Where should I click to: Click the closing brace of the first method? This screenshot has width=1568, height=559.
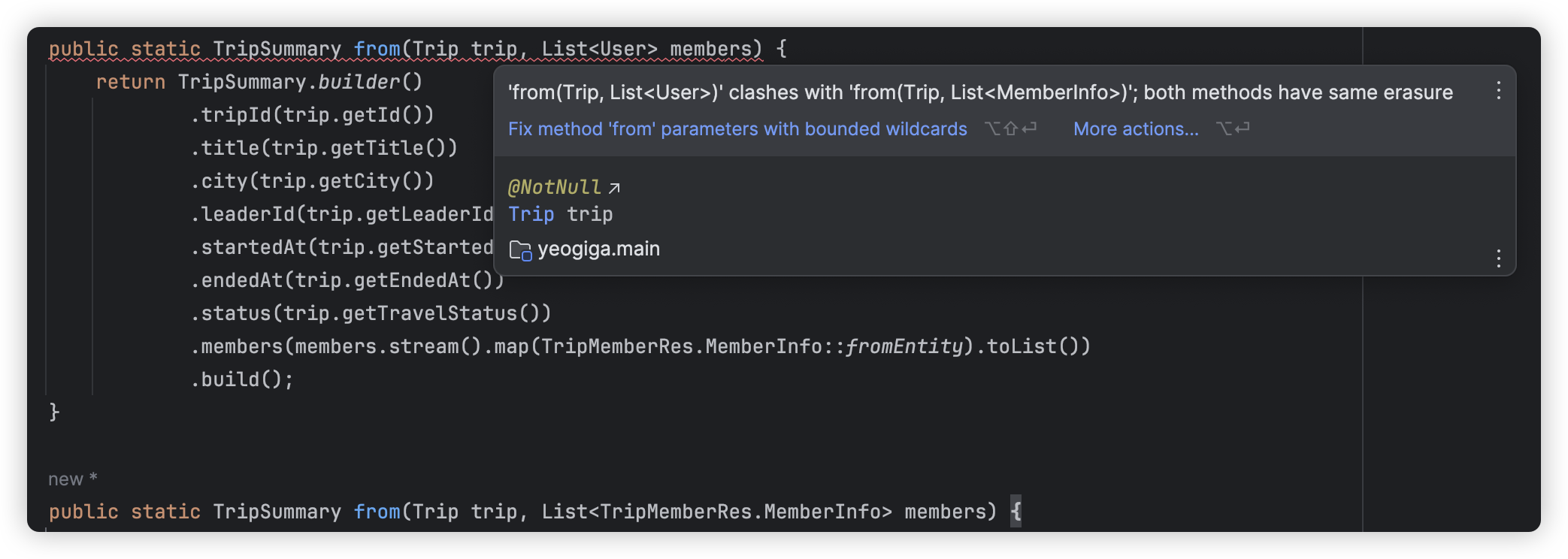[54, 412]
